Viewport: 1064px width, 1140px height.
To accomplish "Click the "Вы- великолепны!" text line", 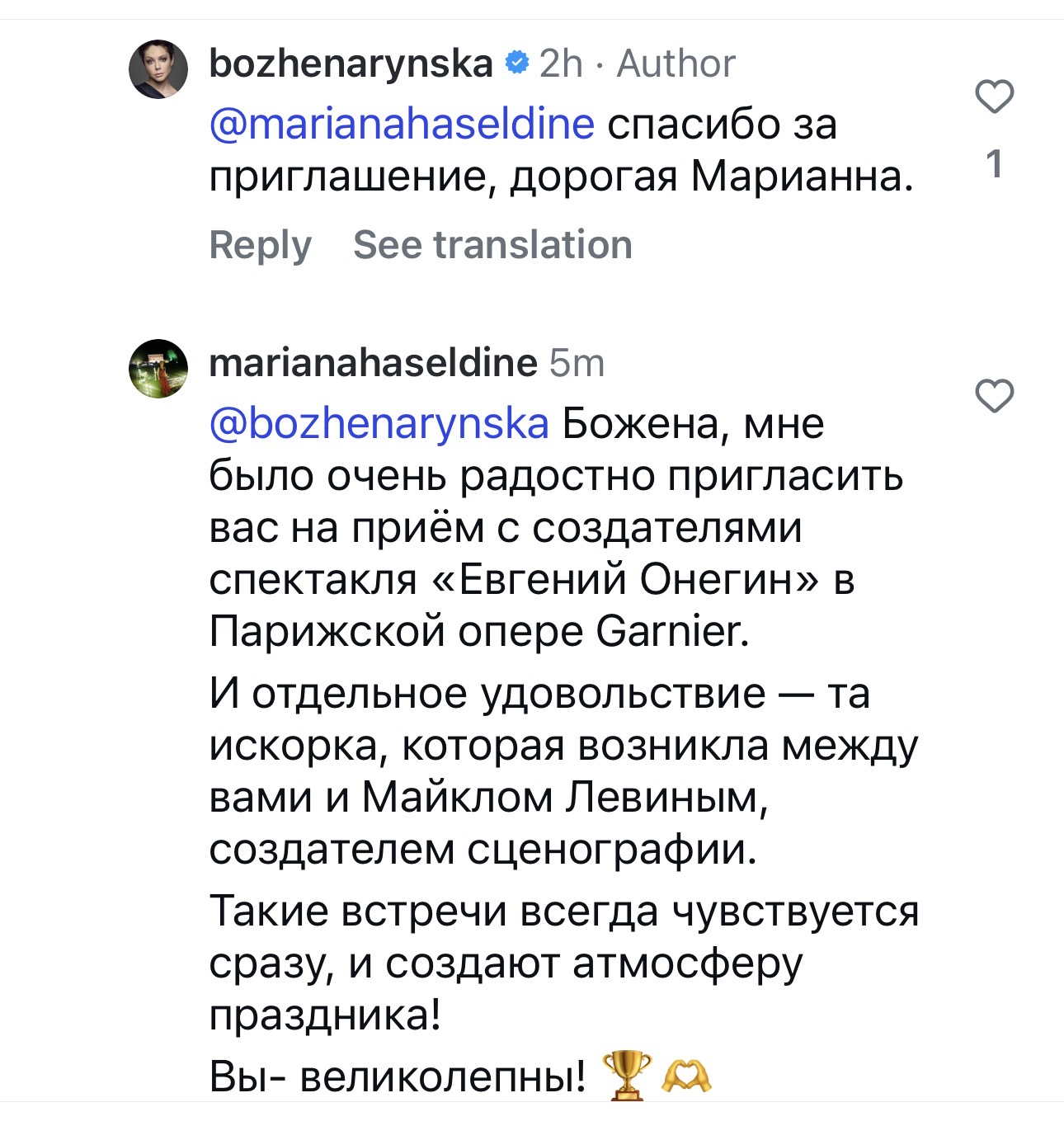I will [398, 1076].
